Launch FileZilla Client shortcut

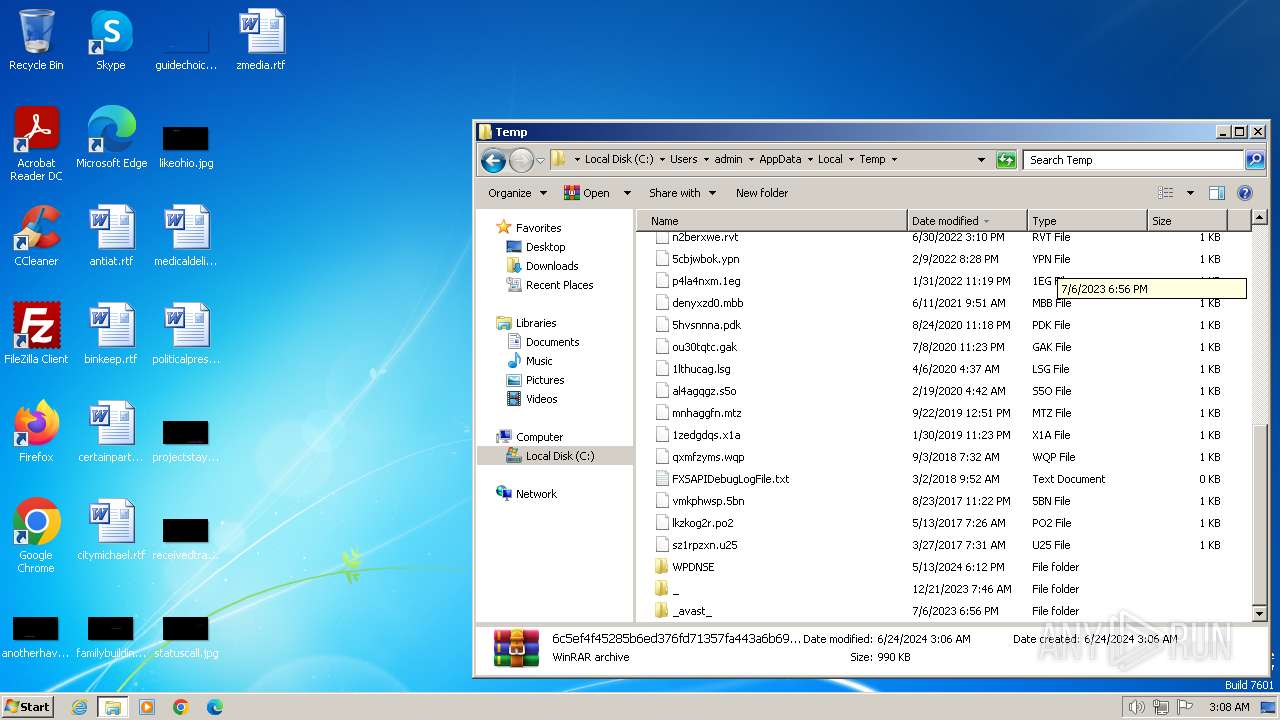point(36,334)
